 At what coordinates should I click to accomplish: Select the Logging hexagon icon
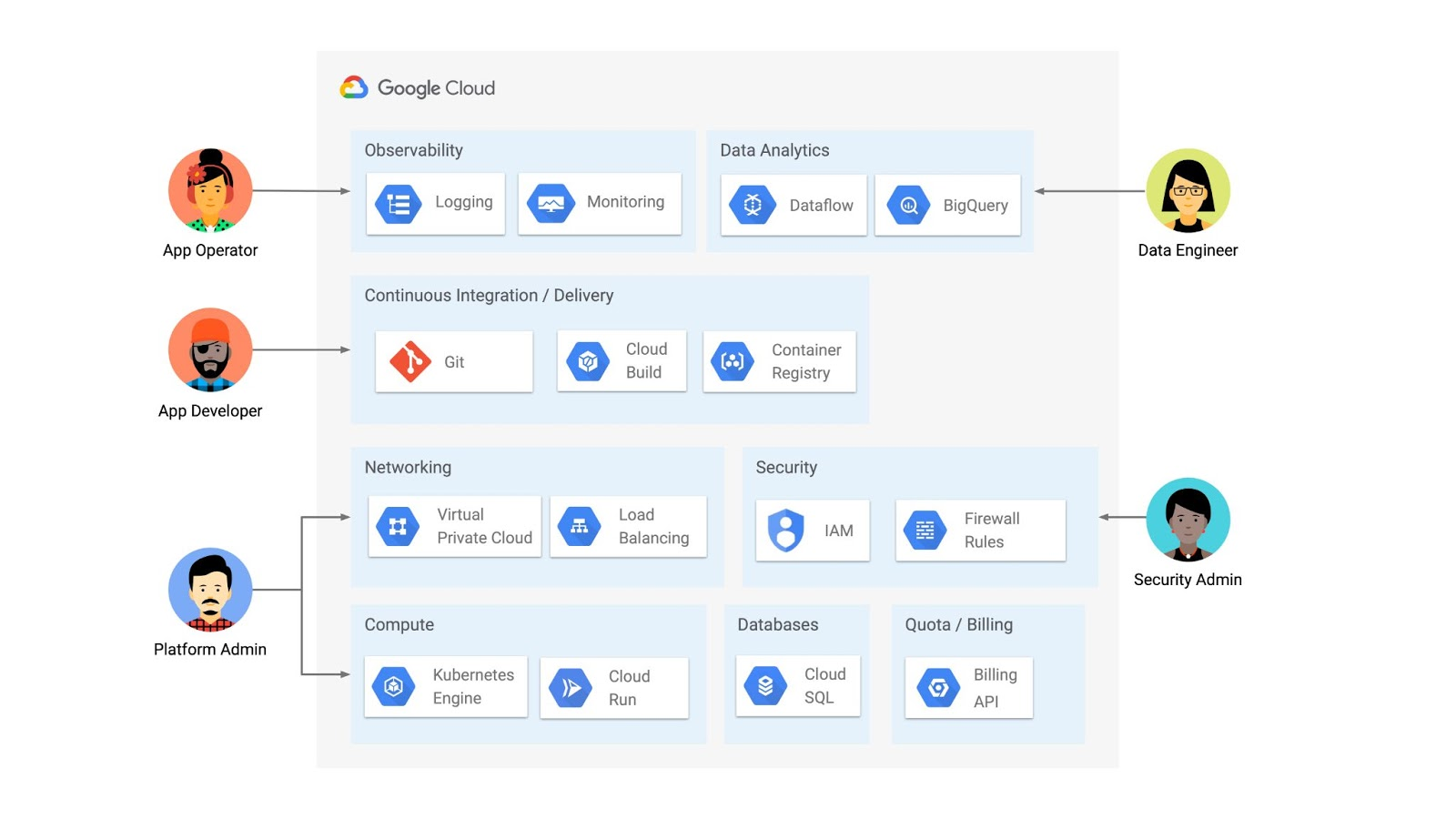click(399, 204)
